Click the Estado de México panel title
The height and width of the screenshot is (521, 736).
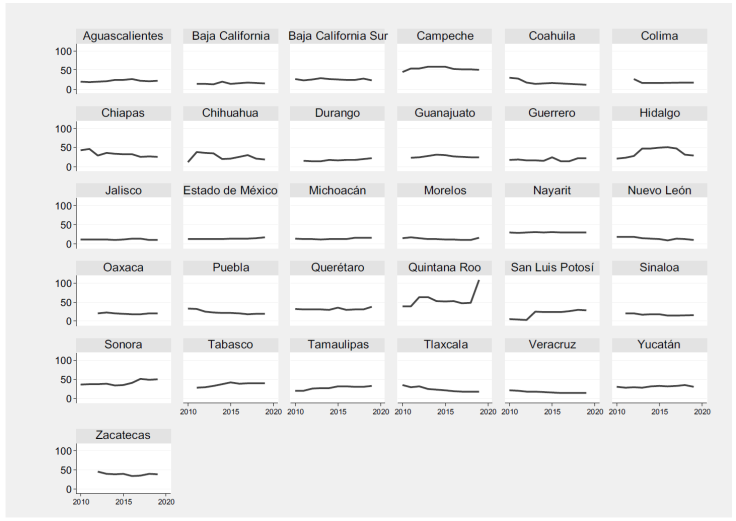click(231, 191)
